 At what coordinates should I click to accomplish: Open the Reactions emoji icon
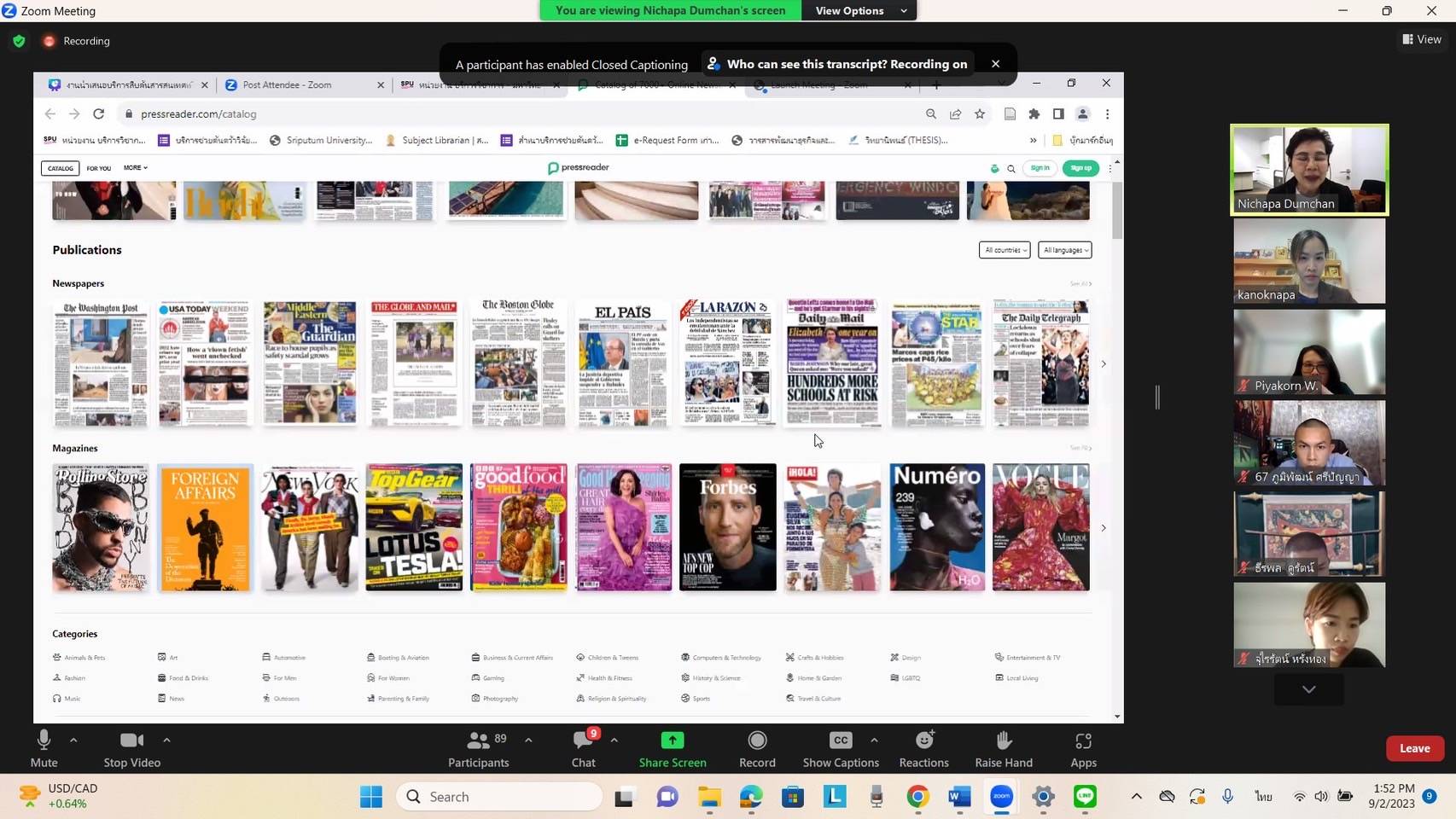point(923,741)
